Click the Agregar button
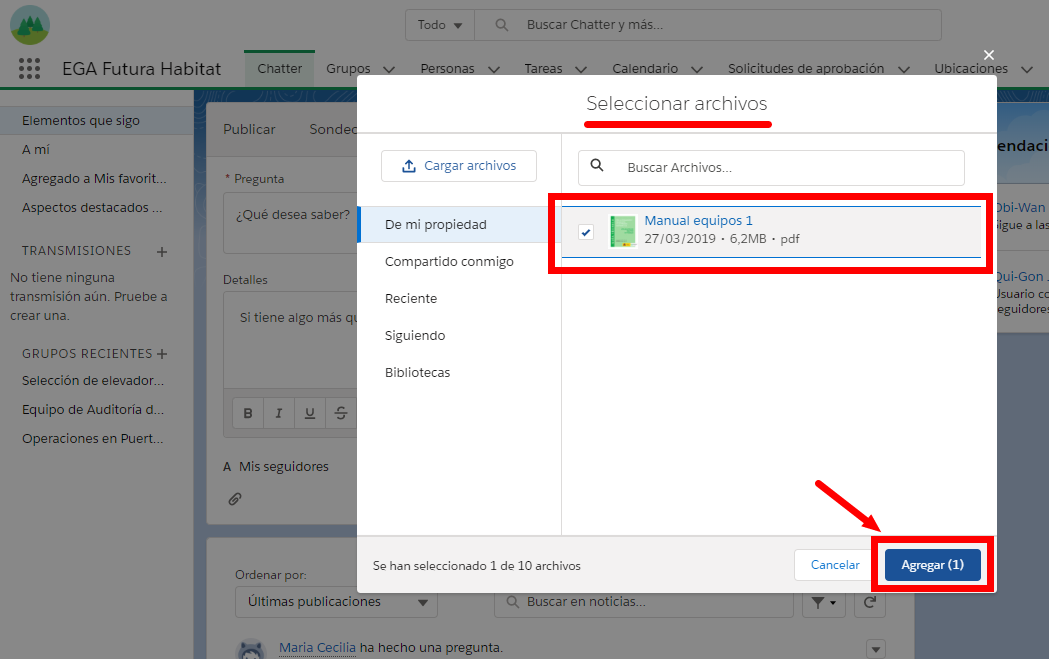This screenshot has width=1049, height=659. click(931, 564)
